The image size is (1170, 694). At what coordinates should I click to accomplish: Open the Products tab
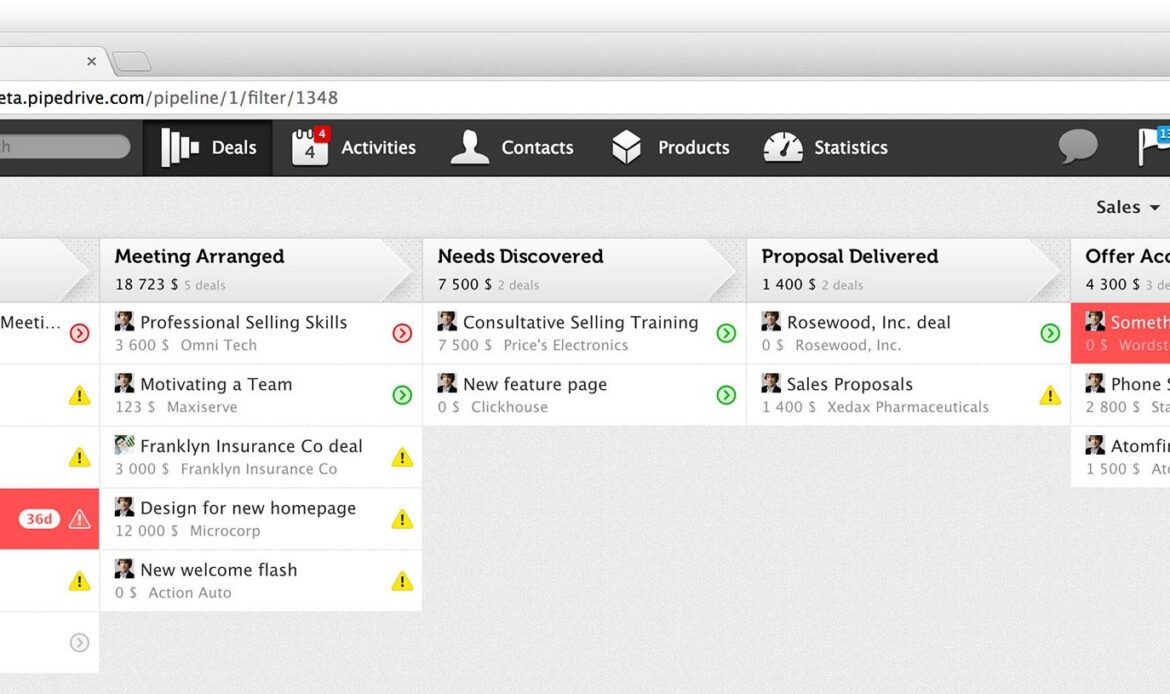coord(670,148)
